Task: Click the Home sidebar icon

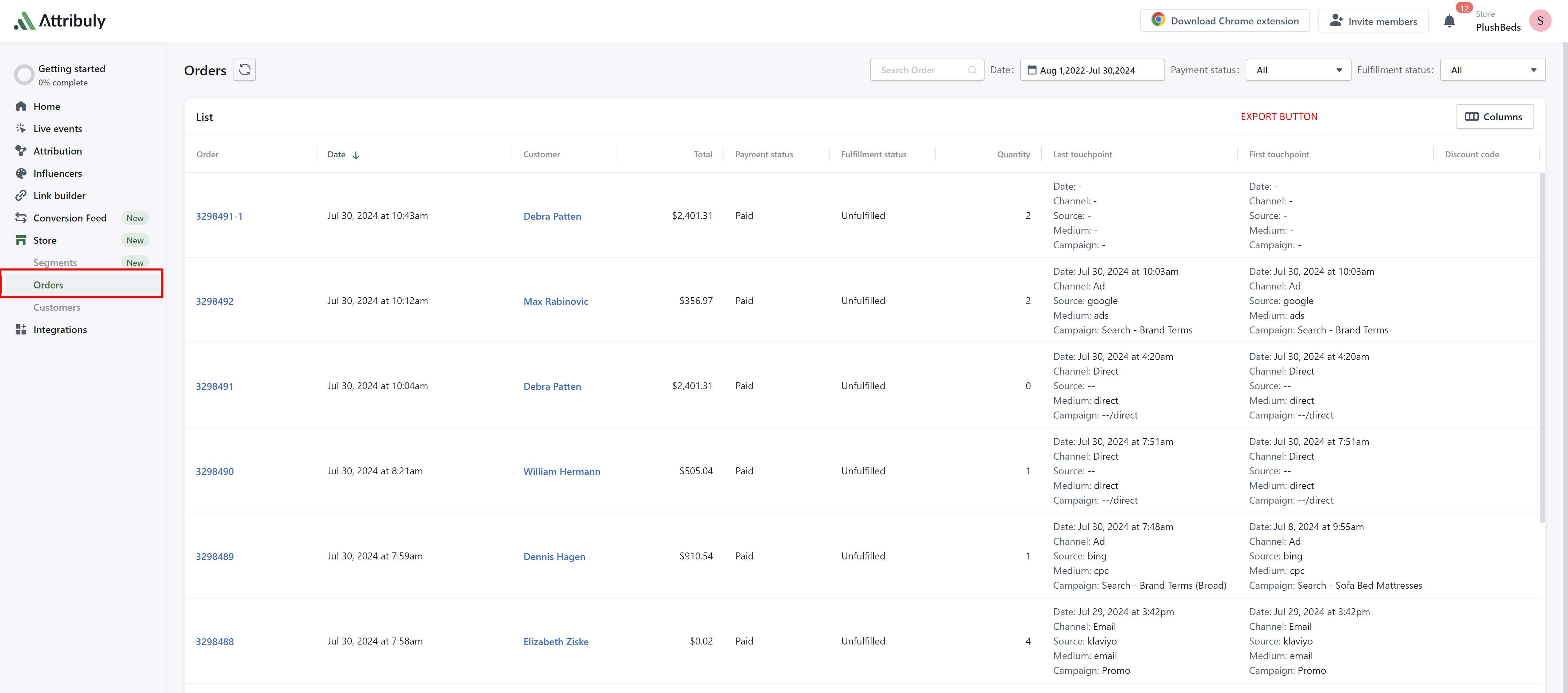Action: (21, 106)
